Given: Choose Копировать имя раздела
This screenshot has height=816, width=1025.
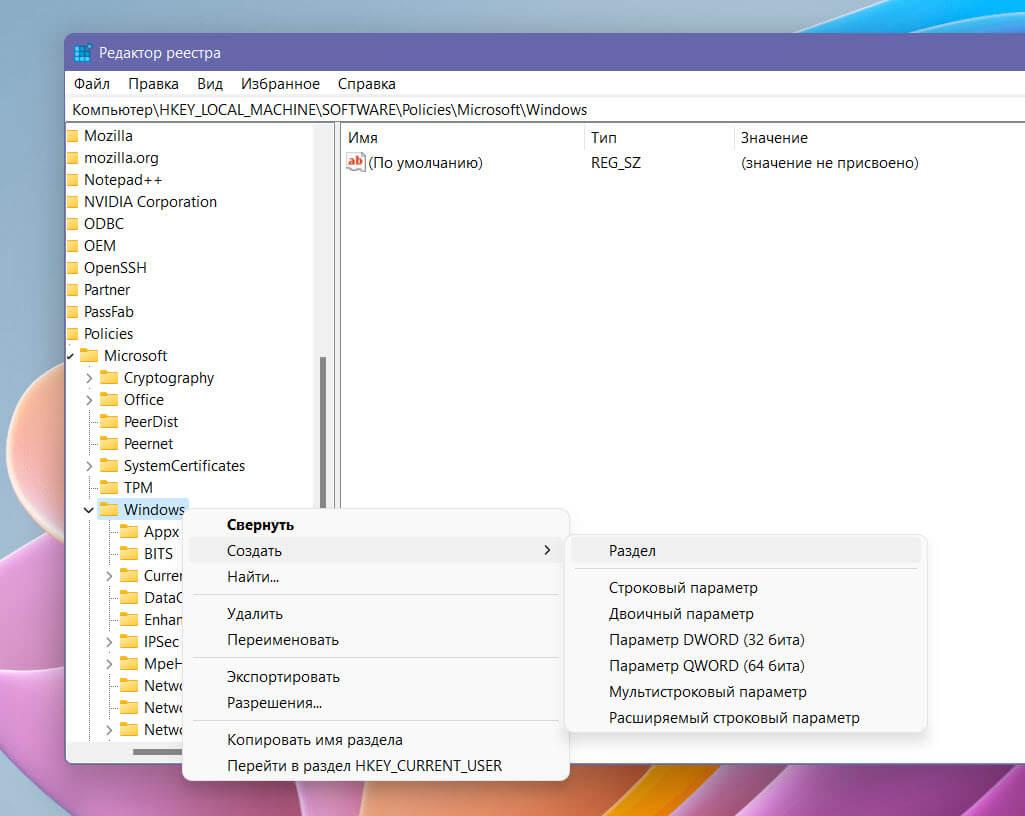Looking at the screenshot, I should coord(376,740).
